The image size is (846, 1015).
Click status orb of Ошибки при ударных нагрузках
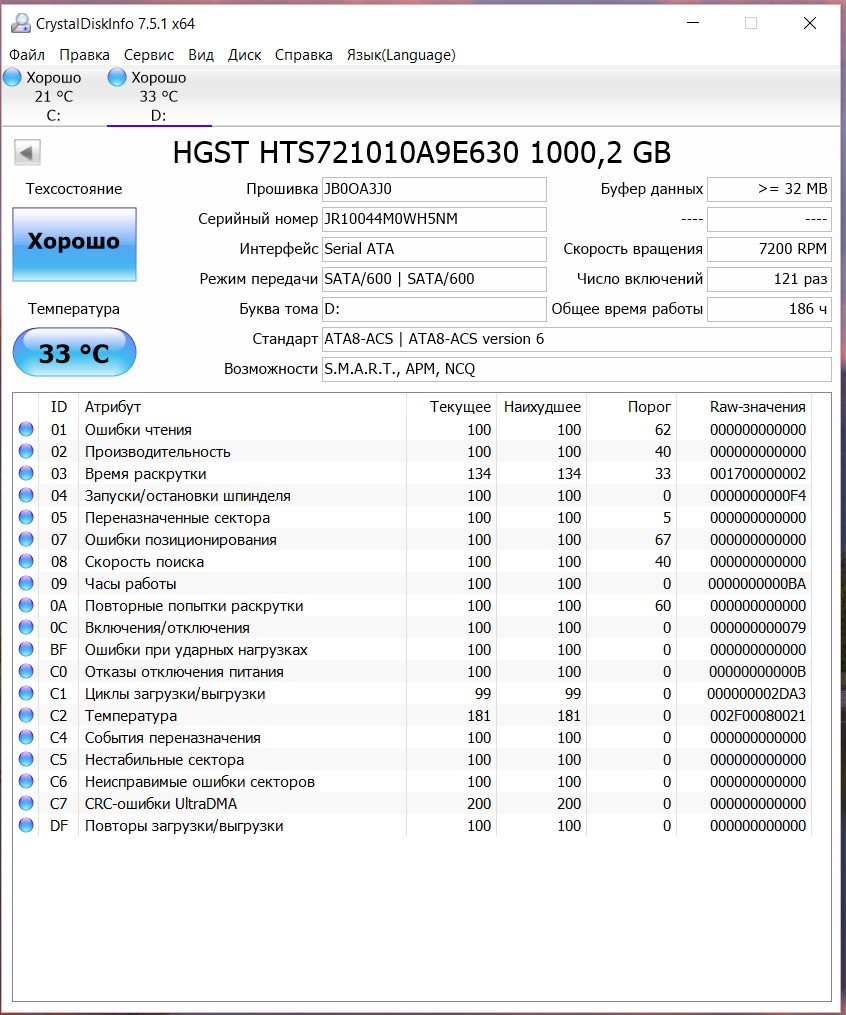point(26,649)
